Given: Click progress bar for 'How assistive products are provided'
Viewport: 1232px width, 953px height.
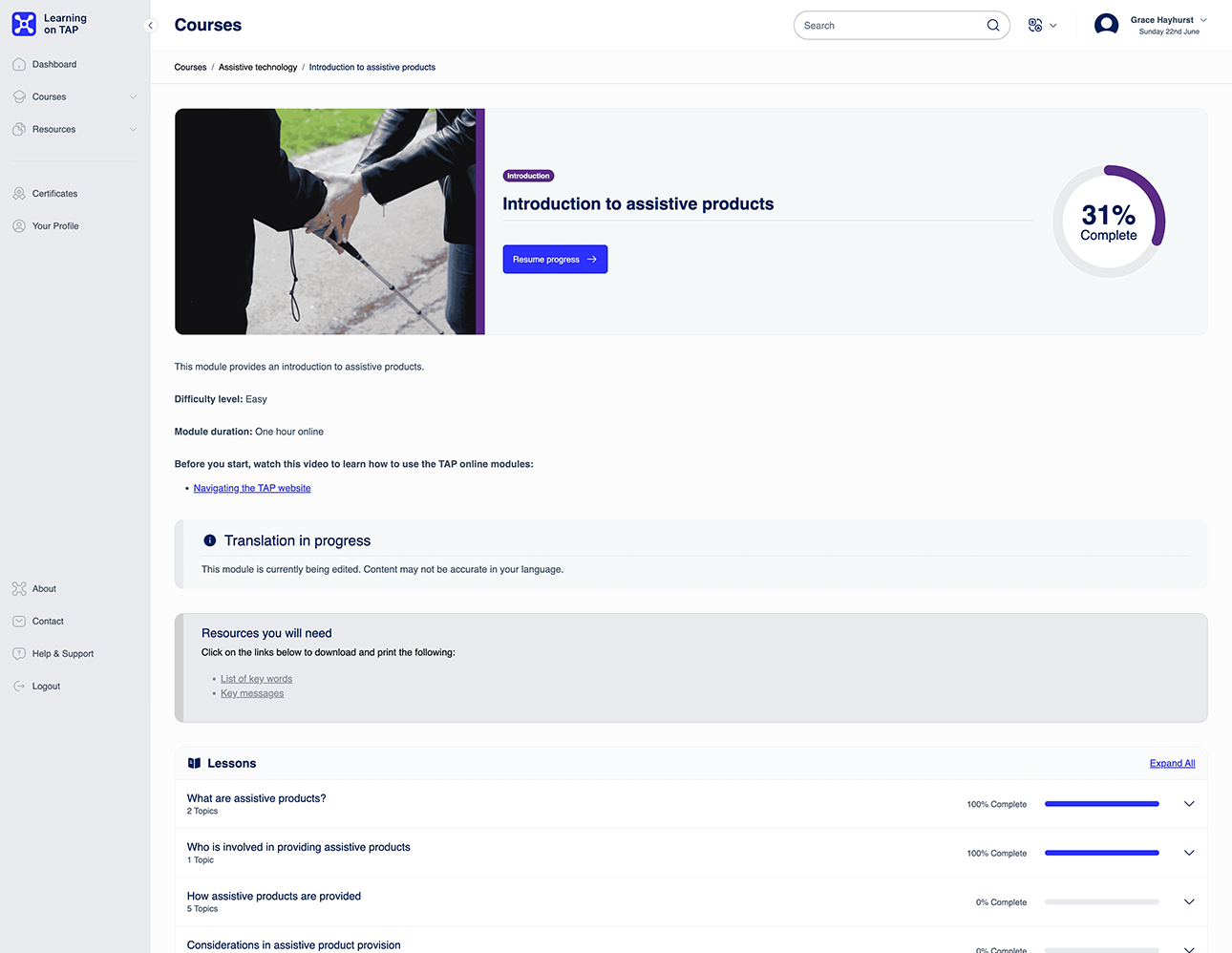Looking at the screenshot, I should click(1101, 901).
